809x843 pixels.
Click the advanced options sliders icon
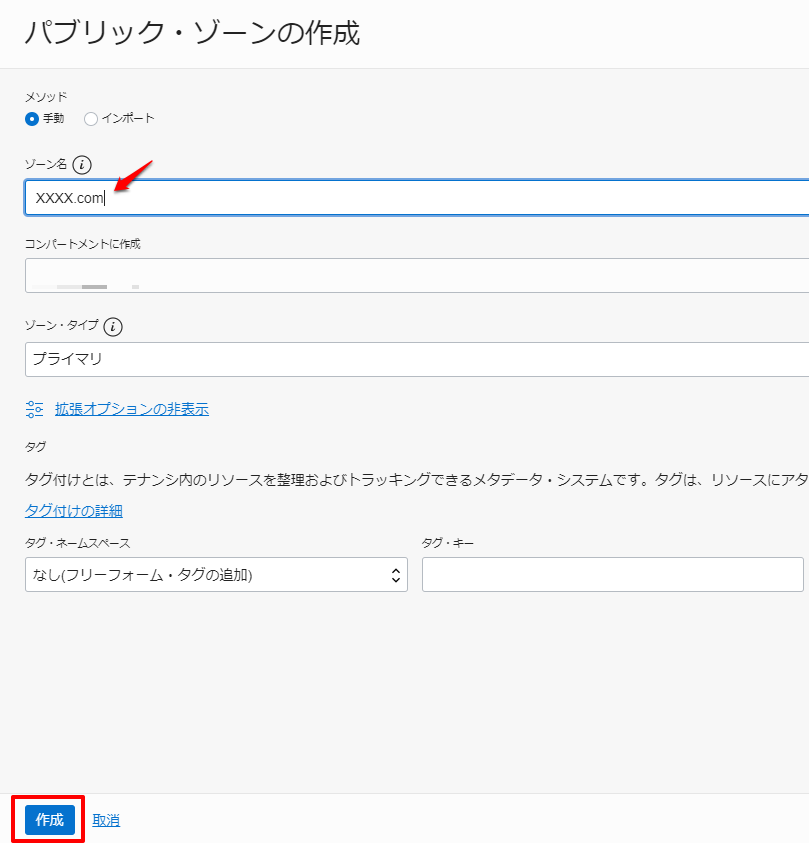point(34,408)
